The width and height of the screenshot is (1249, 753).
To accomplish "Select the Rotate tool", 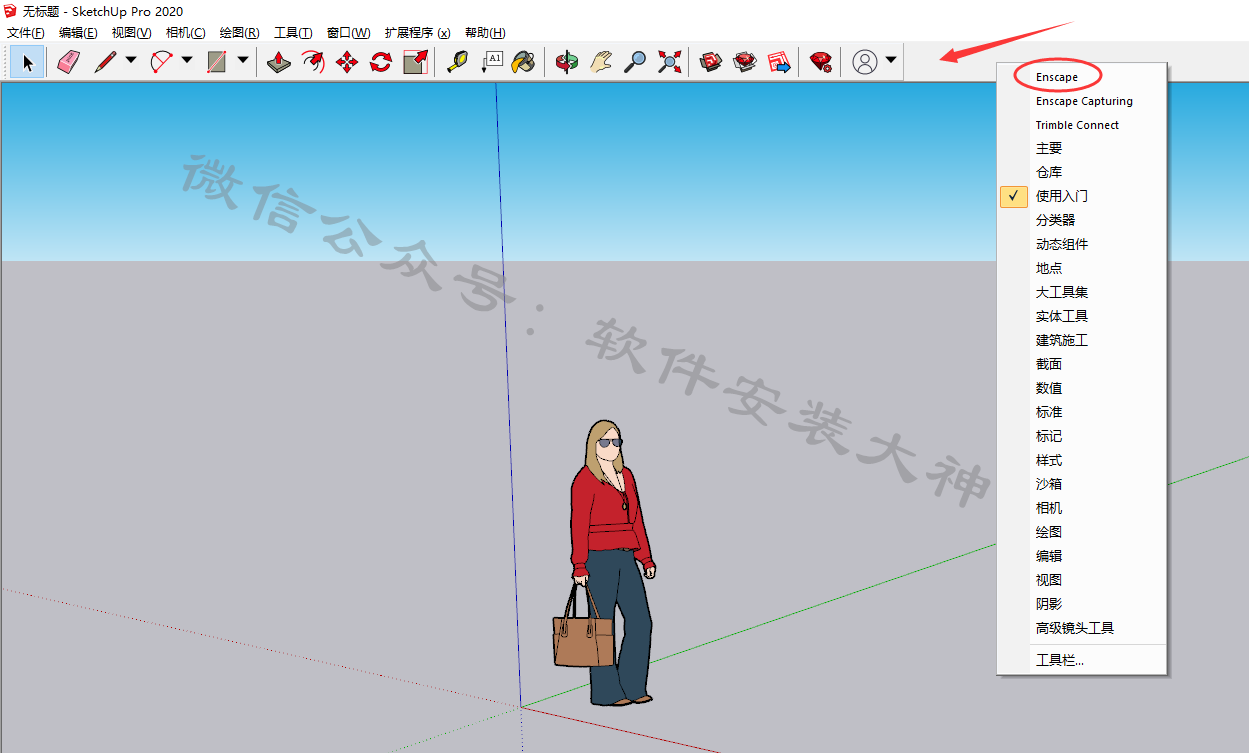I will (x=381, y=62).
